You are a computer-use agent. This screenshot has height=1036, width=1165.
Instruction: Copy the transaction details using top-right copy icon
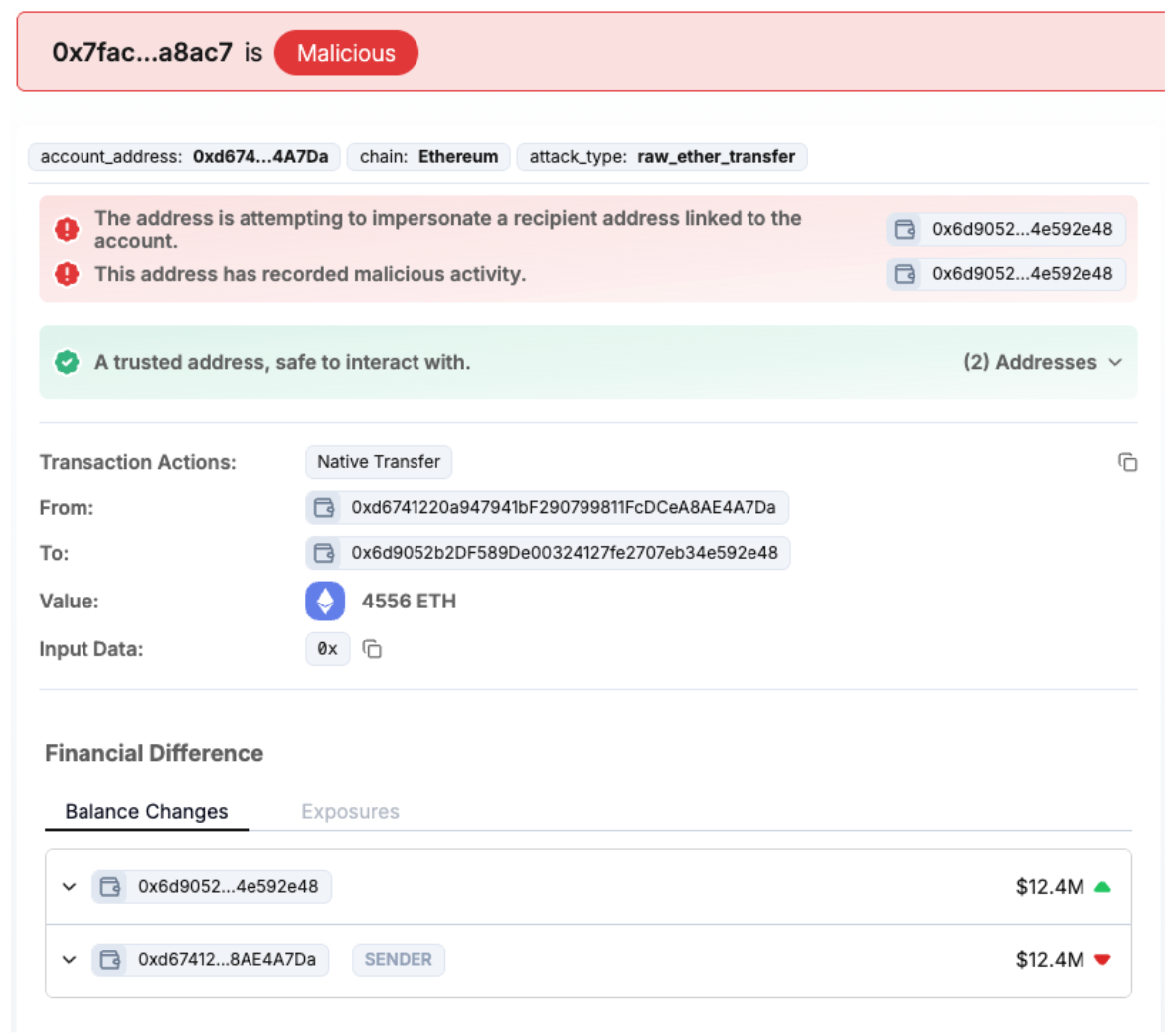[1127, 462]
